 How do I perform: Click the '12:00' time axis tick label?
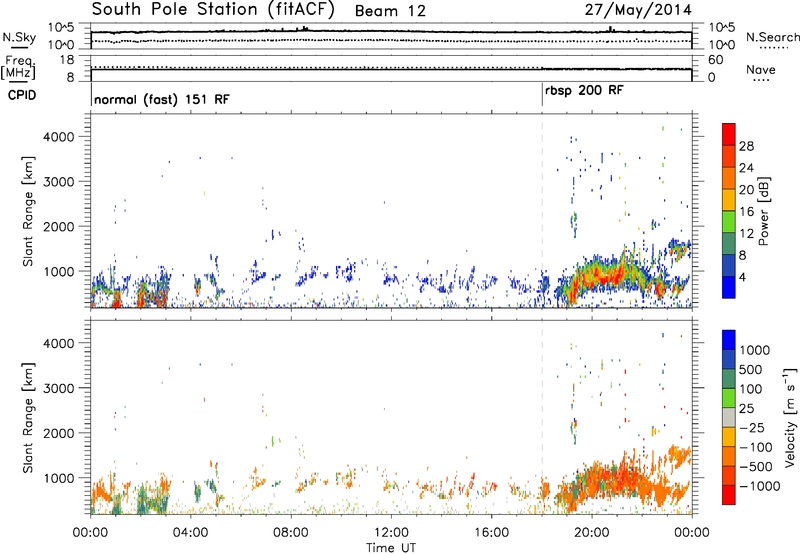coord(391,533)
